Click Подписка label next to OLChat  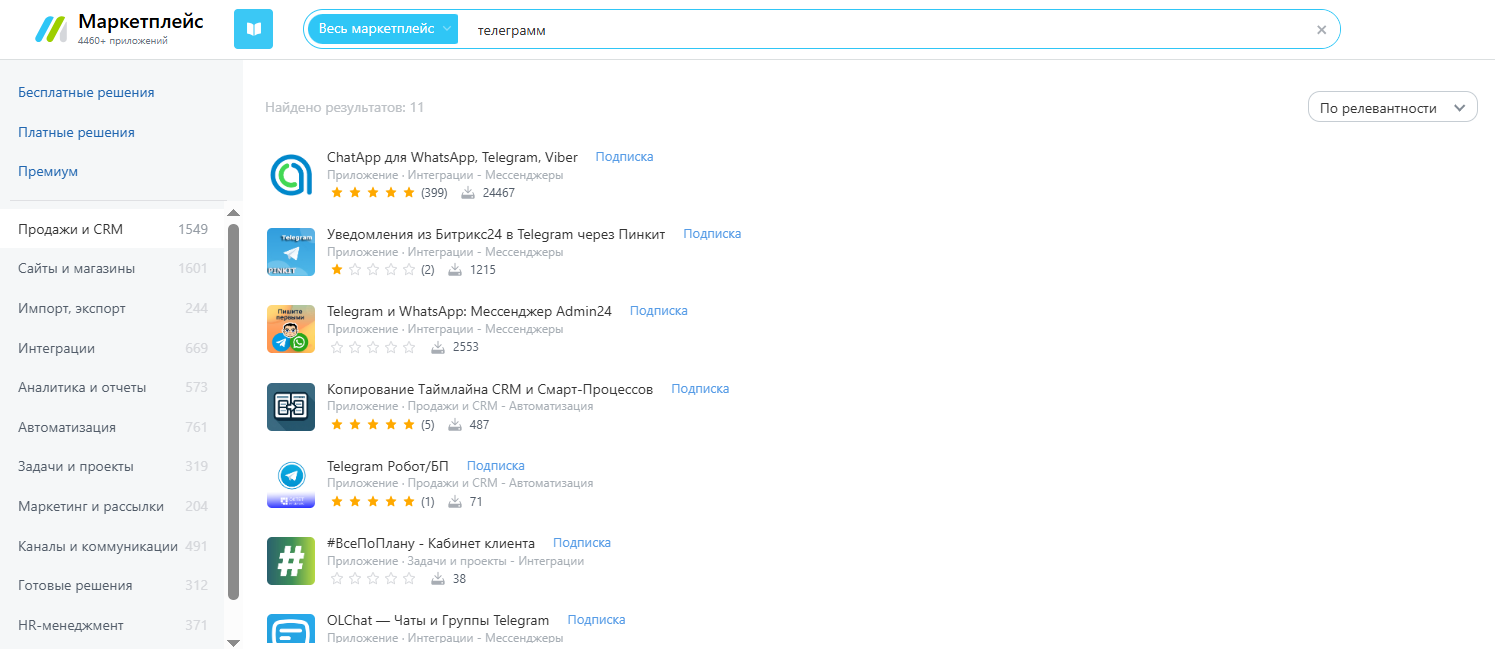[x=596, y=619]
